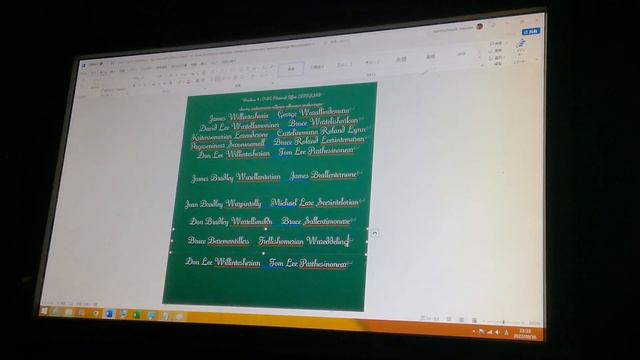Screen dimensions: 640x360
Task: Click the name 'Kistensonatian Lezendrone'
Action: coord(230,136)
